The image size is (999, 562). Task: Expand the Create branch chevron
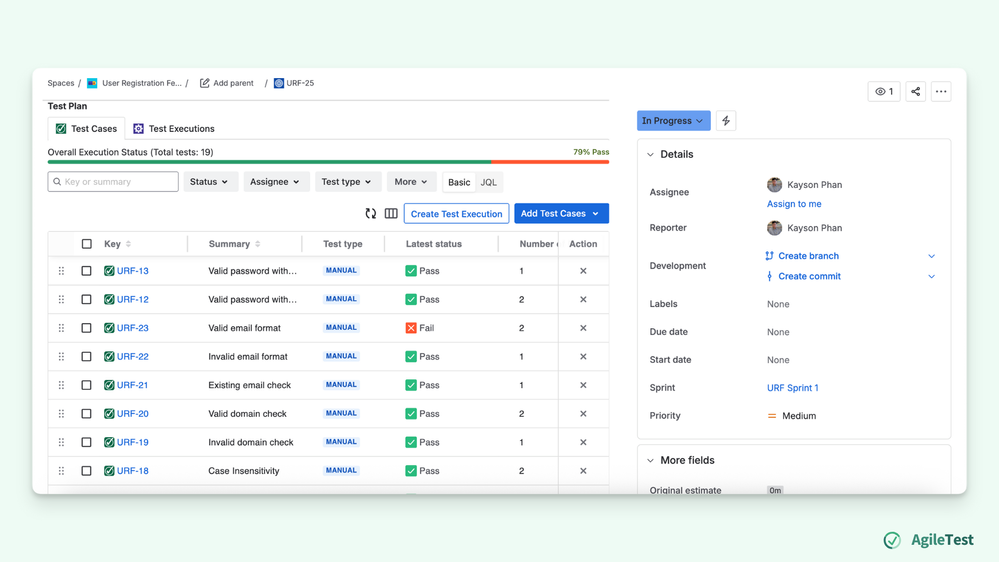pyautogui.click(x=931, y=256)
